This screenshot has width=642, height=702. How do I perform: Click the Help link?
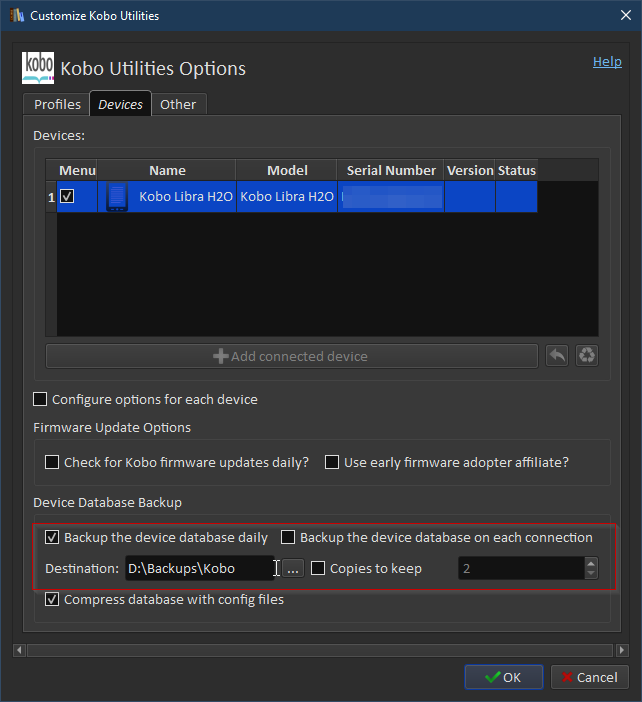pyautogui.click(x=607, y=62)
